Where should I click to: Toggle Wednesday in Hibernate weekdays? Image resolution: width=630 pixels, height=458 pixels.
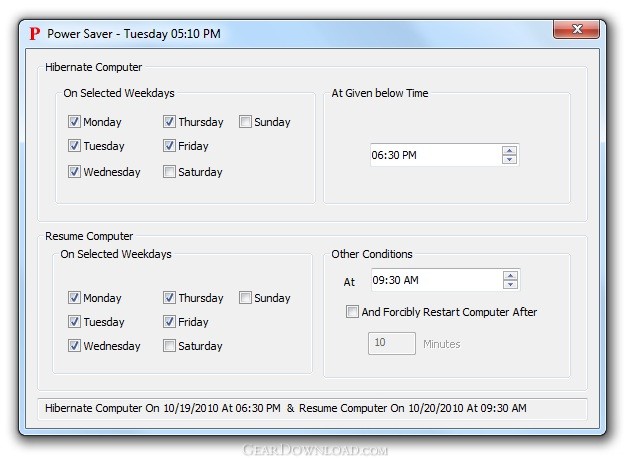click(x=75, y=172)
